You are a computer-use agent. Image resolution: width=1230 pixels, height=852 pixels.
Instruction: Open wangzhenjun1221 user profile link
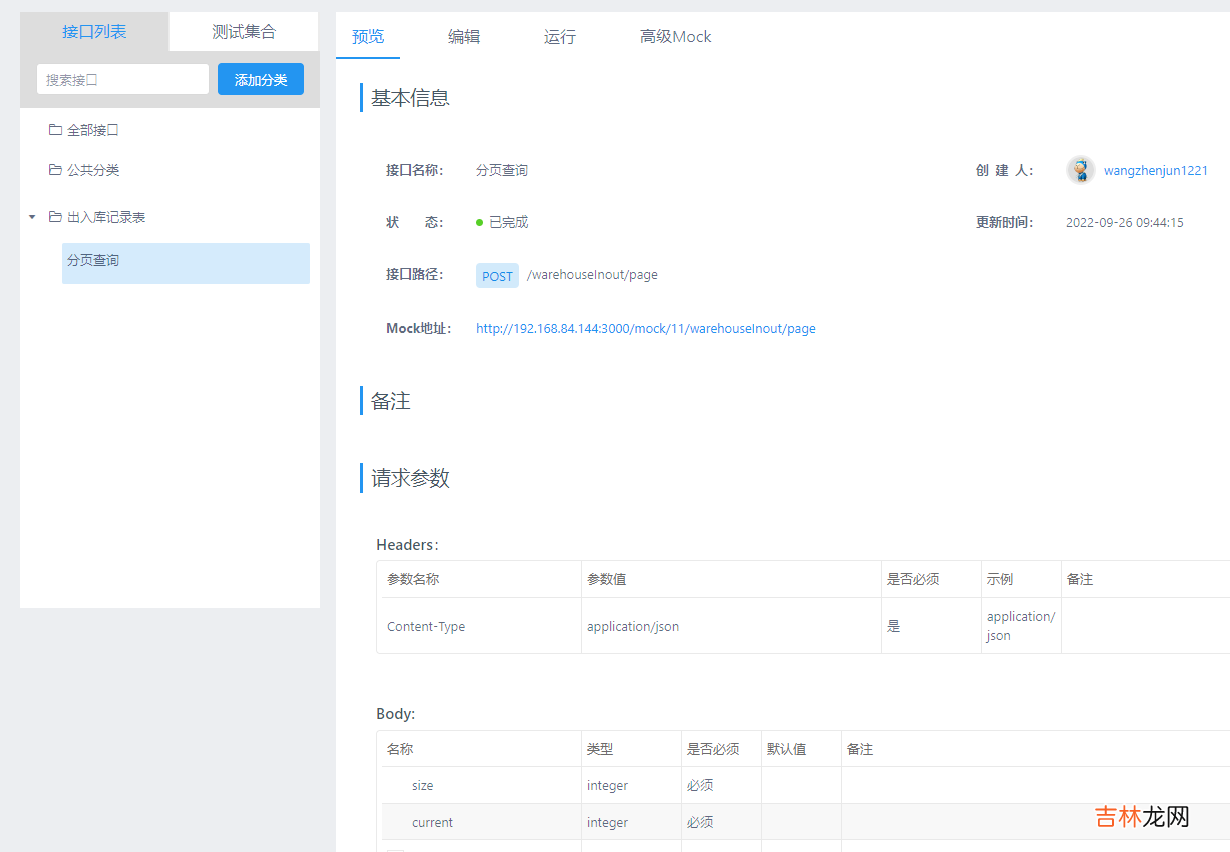(x=1156, y=170)
